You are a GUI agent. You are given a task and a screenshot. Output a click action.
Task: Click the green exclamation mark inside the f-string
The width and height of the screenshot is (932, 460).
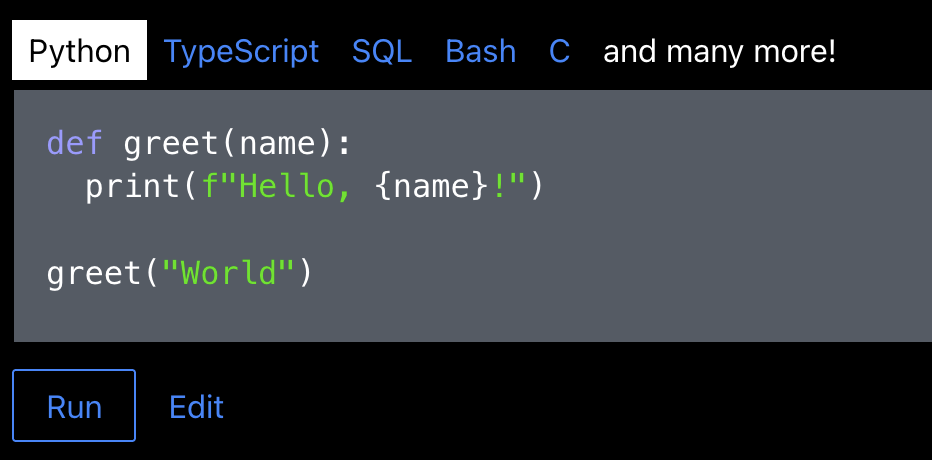click(499, 187)
